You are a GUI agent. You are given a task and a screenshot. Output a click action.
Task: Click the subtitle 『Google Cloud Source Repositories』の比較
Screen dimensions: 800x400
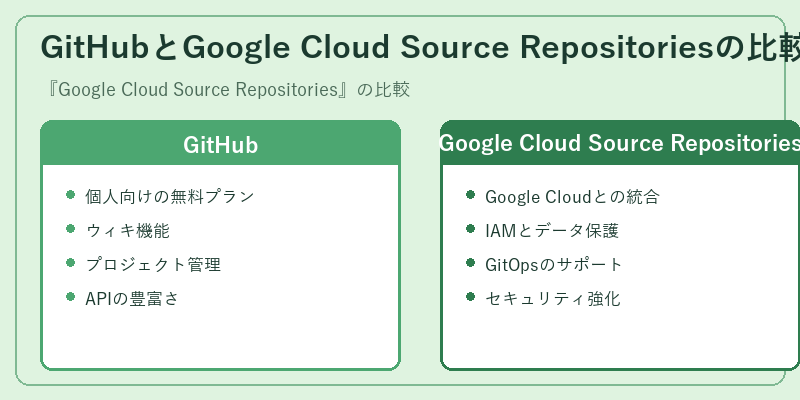[x=227, y=90]
